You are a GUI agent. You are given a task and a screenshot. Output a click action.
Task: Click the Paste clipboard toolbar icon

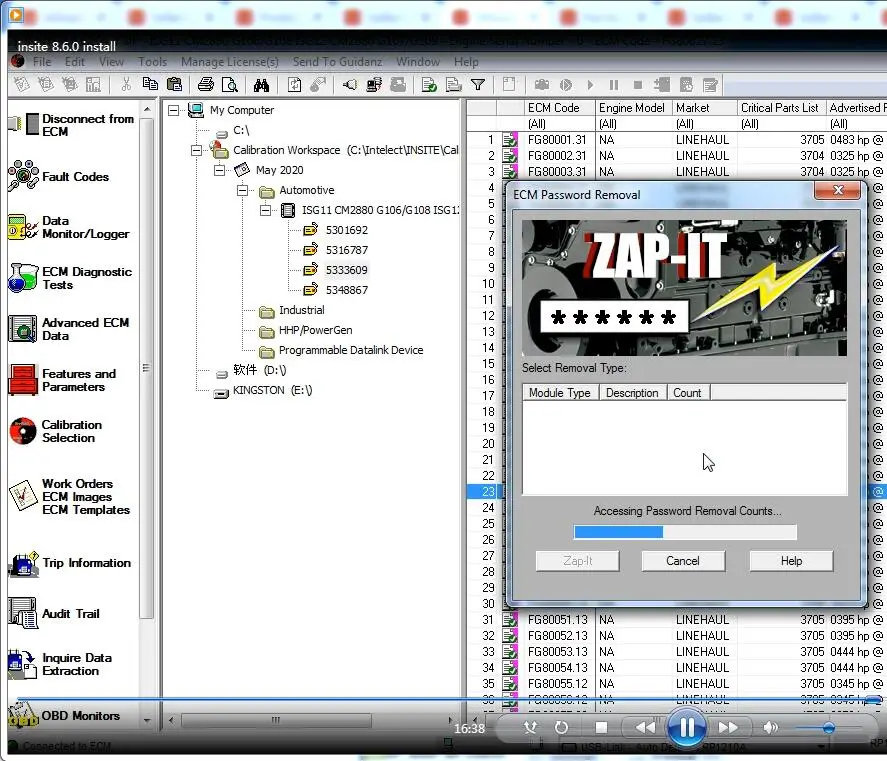174,84
